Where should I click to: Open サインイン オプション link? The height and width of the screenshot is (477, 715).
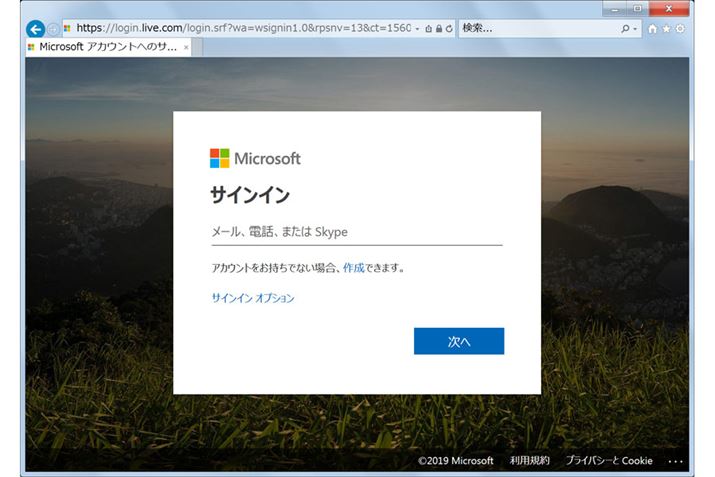[x=253, y=298]
